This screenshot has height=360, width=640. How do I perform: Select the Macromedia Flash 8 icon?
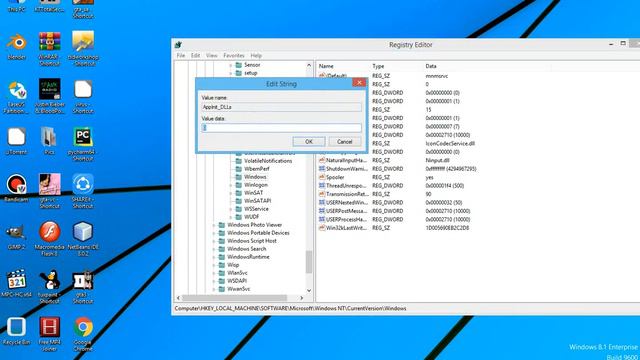point(49,232)
